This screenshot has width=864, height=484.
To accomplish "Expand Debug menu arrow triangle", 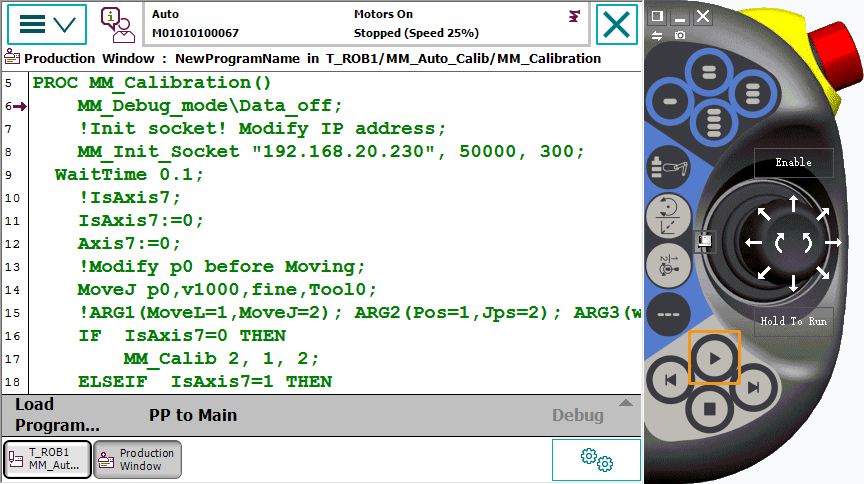I will [625, 402].
